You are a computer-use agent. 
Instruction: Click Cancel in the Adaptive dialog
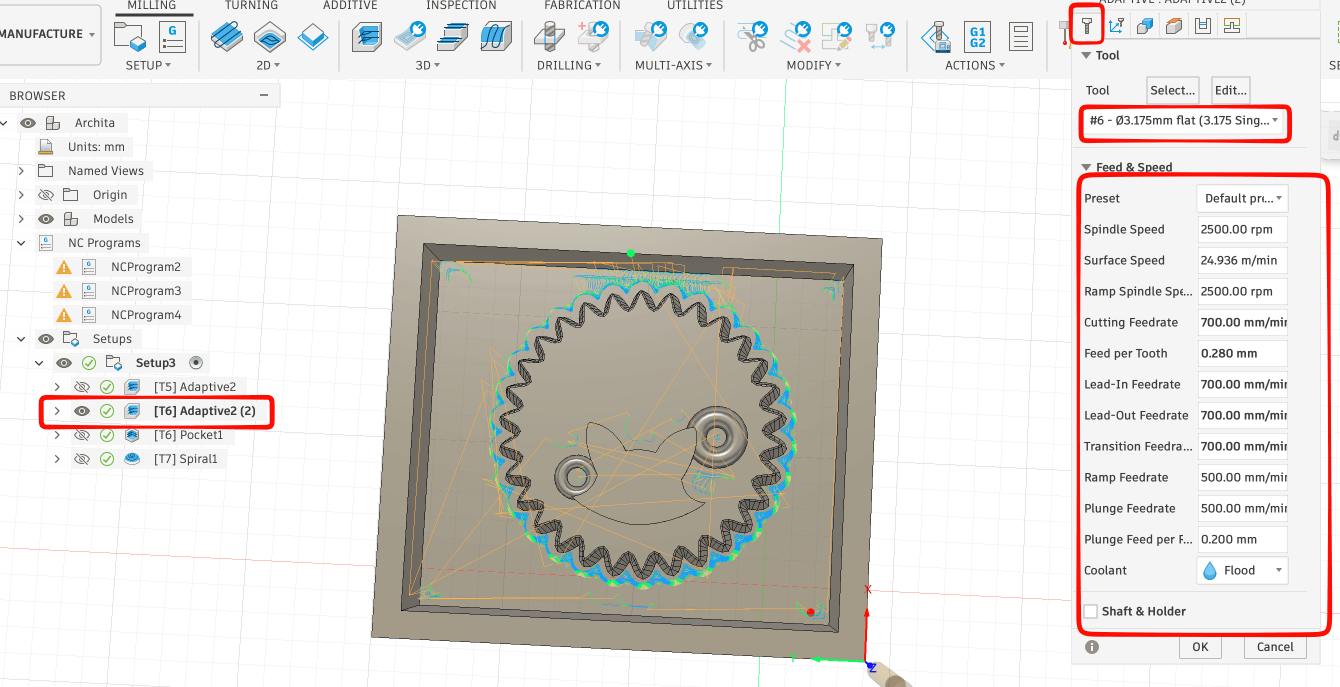click(x=1275, y=646)
